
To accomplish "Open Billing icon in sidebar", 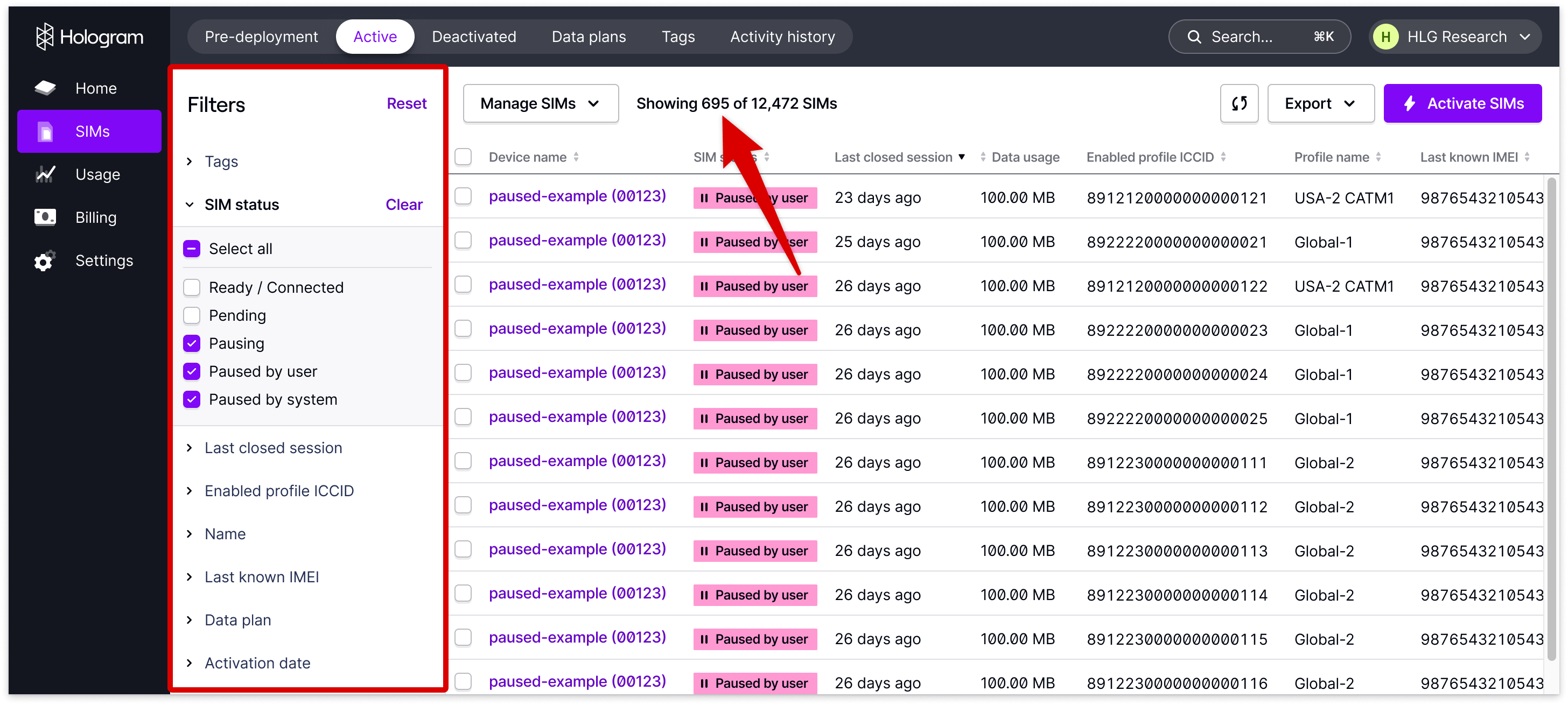I will click(45, 217).
